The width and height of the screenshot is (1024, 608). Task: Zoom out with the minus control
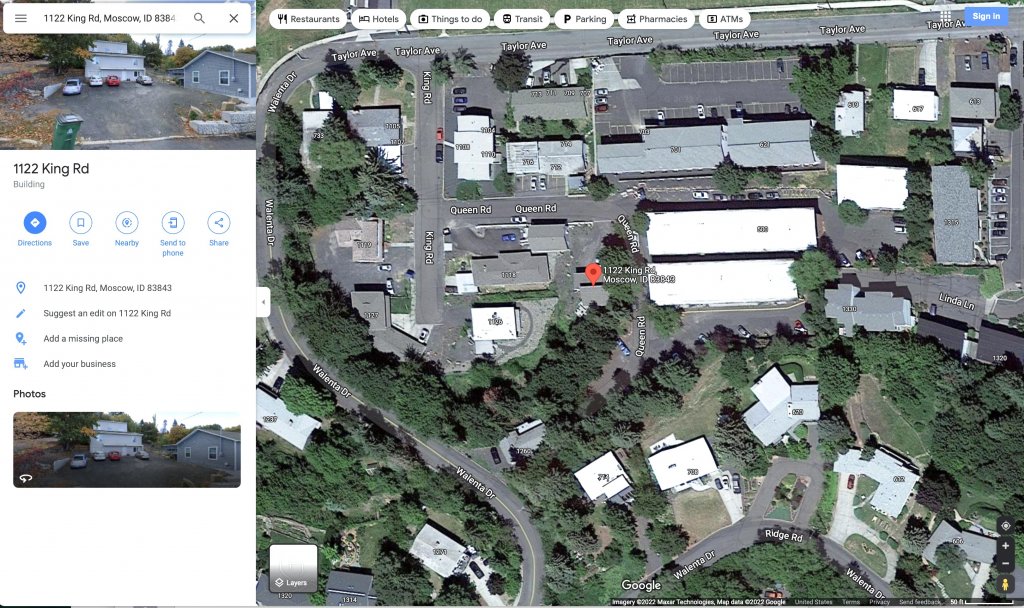[1005, 563]
